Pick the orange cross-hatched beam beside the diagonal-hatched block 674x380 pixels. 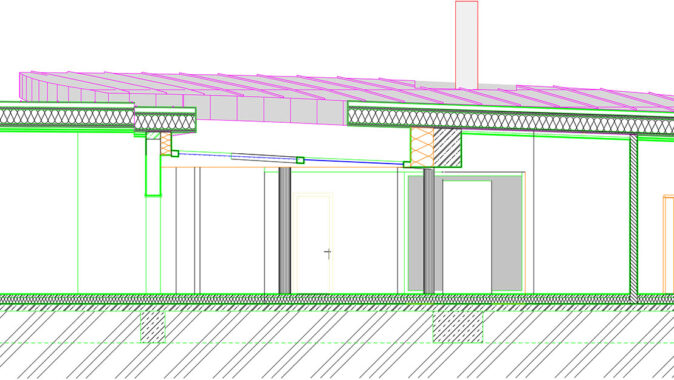coord(422,147)
